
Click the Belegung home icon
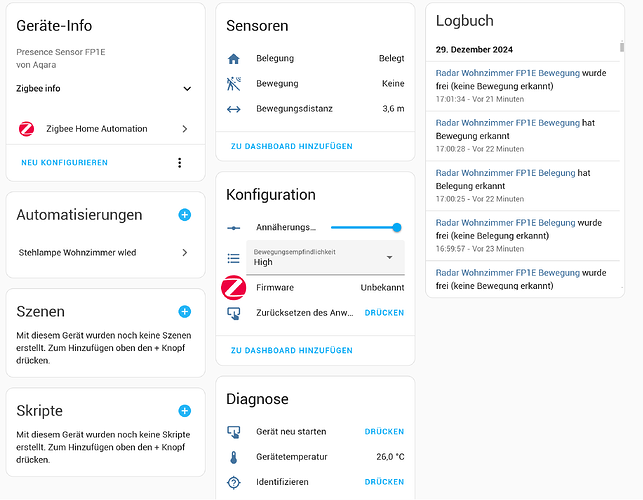(233, 59)
